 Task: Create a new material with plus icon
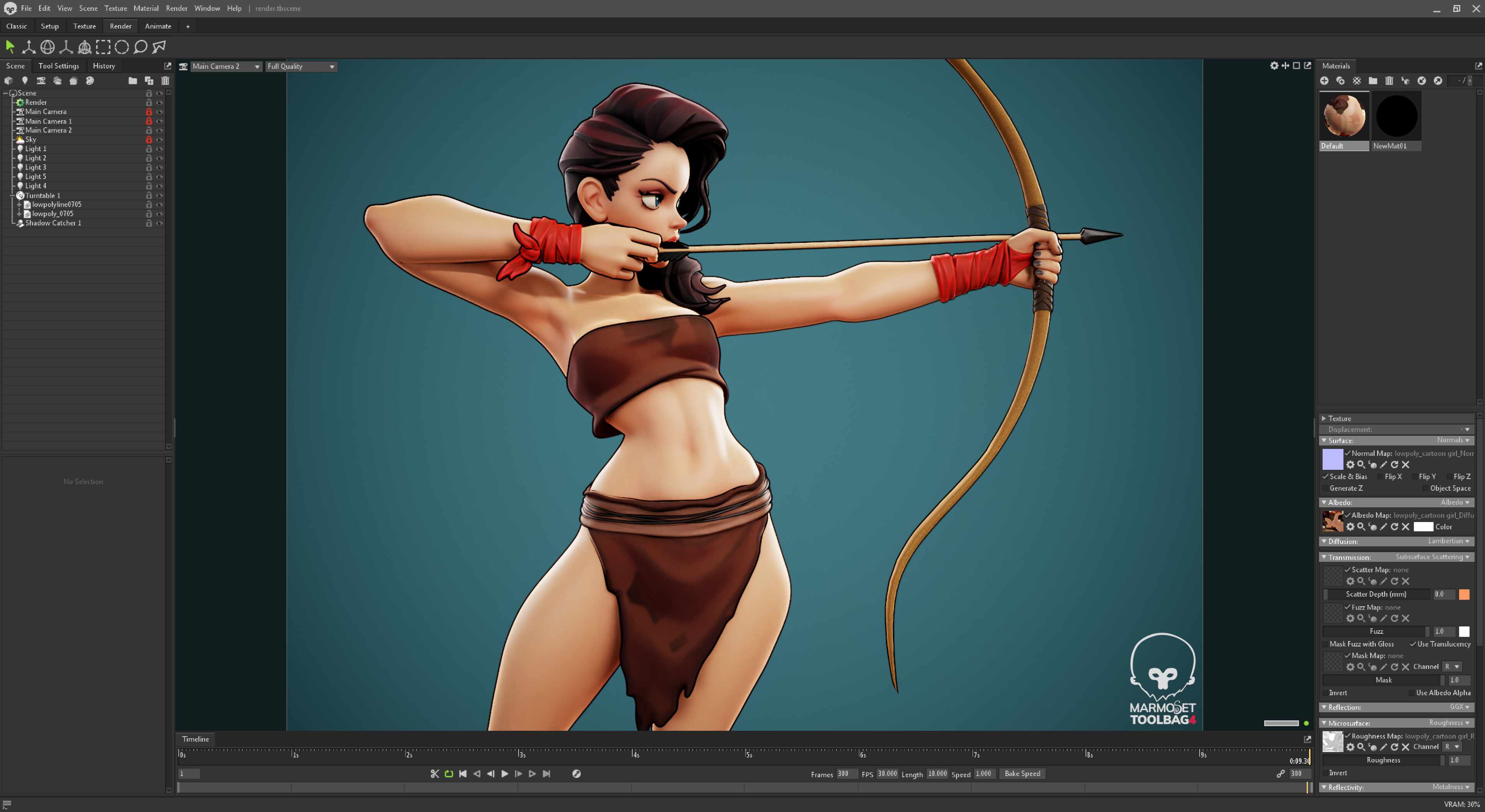(x=1324, y=81)
